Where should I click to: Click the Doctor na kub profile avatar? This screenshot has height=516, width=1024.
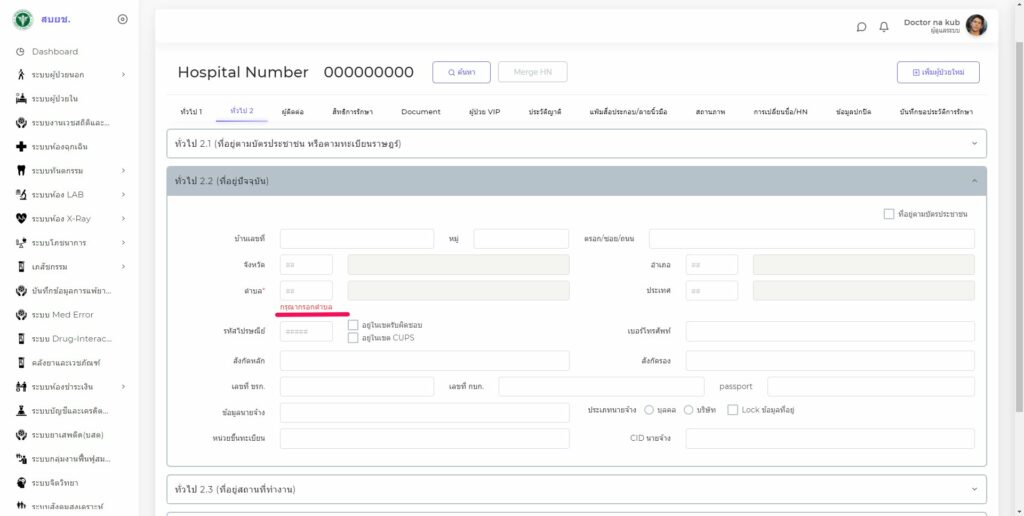pos(976,26)
